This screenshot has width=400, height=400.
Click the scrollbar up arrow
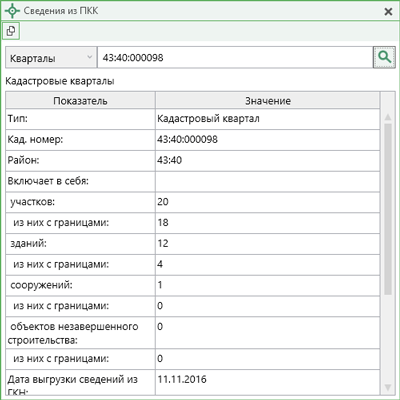(388, 117)
